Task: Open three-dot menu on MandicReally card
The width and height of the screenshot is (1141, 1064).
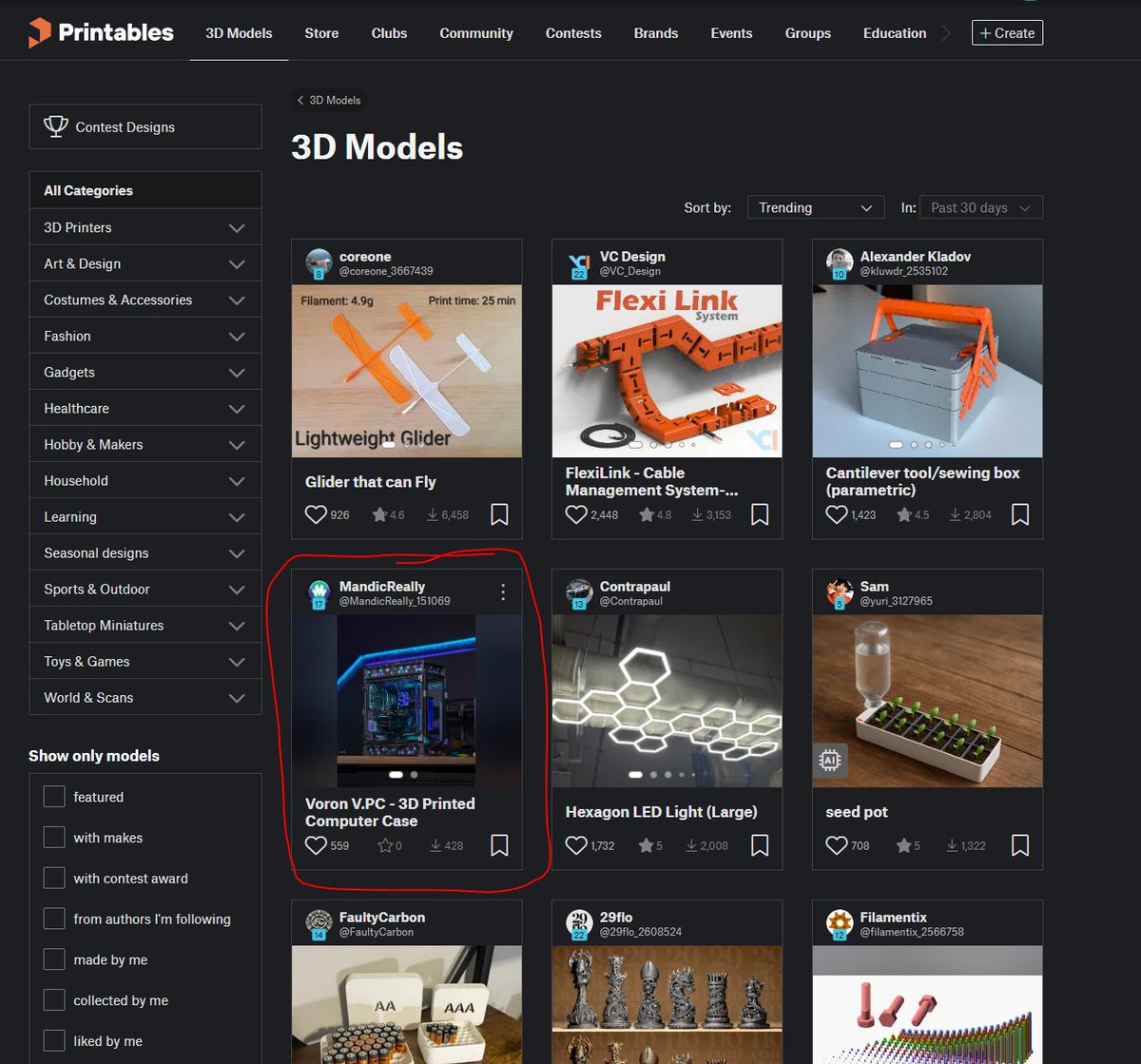Action: coord(503,592)
